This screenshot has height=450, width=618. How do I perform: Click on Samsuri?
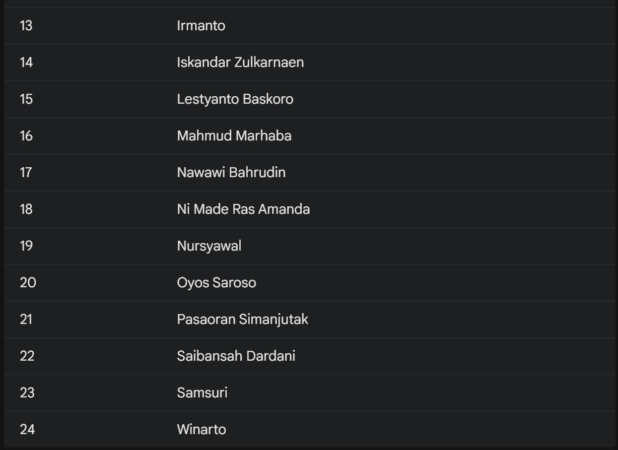(x=202, y=393)
